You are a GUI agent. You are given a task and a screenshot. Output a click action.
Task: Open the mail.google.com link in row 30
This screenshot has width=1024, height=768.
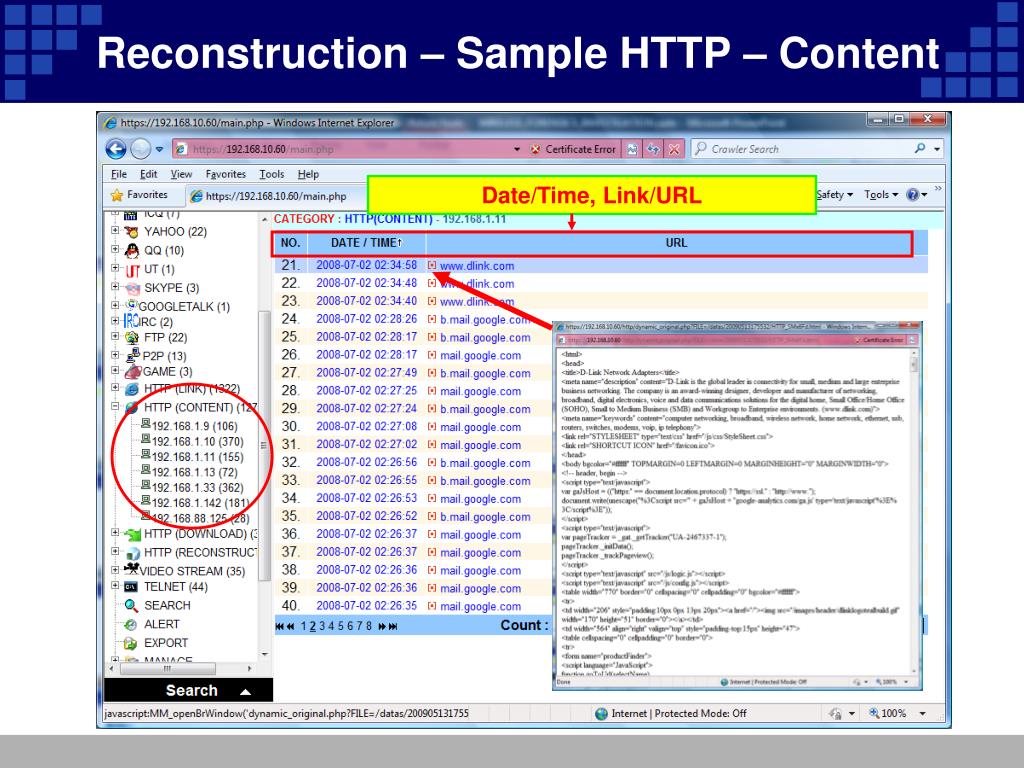click(x=481, y=427)
